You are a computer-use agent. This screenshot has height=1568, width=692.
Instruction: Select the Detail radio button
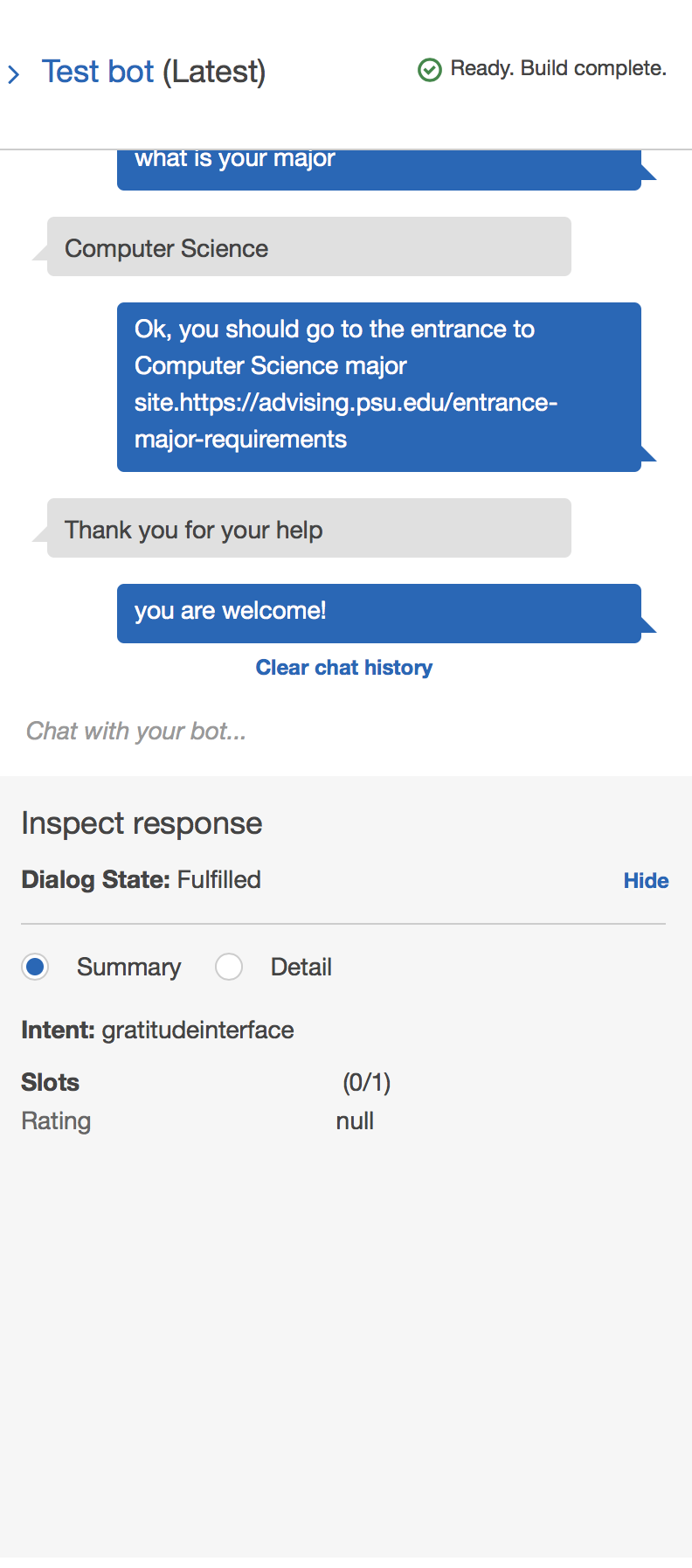[x=229, y=967]
